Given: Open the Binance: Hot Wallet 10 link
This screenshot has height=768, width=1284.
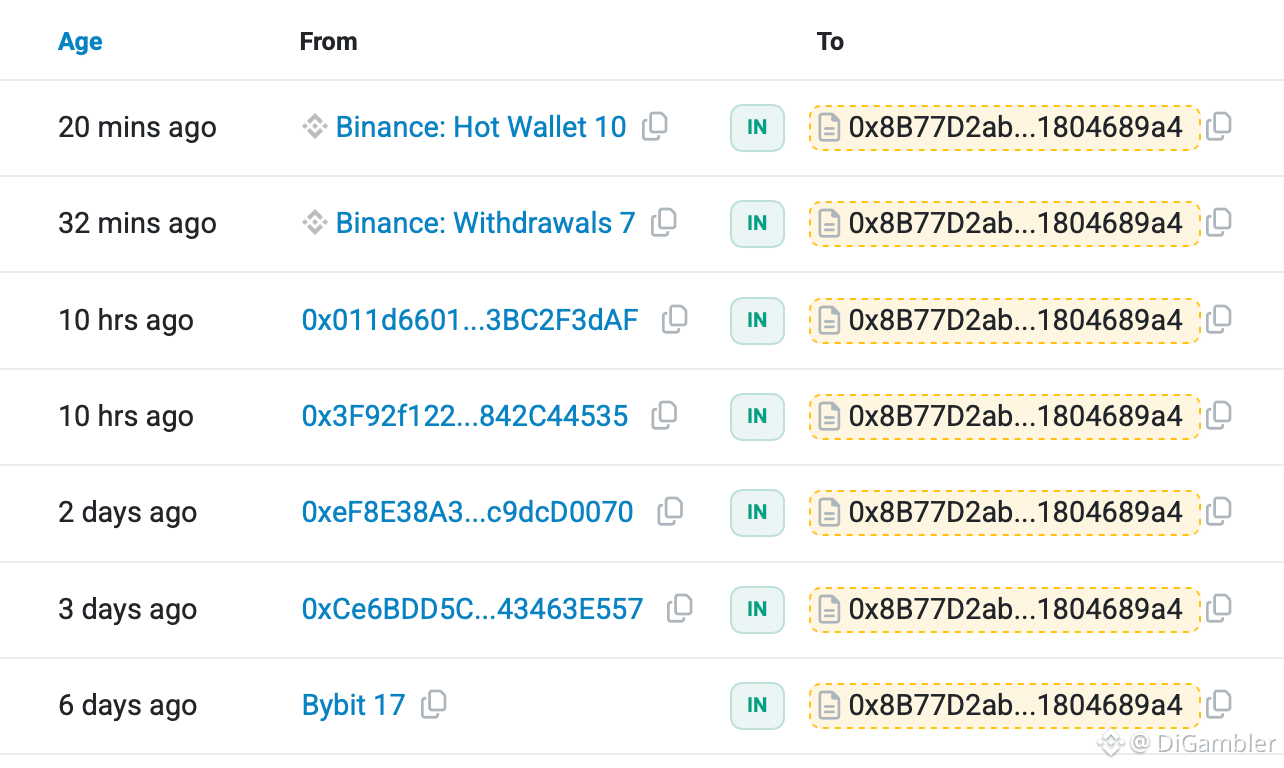Looking at the screenshot, I should coord(481,128).
